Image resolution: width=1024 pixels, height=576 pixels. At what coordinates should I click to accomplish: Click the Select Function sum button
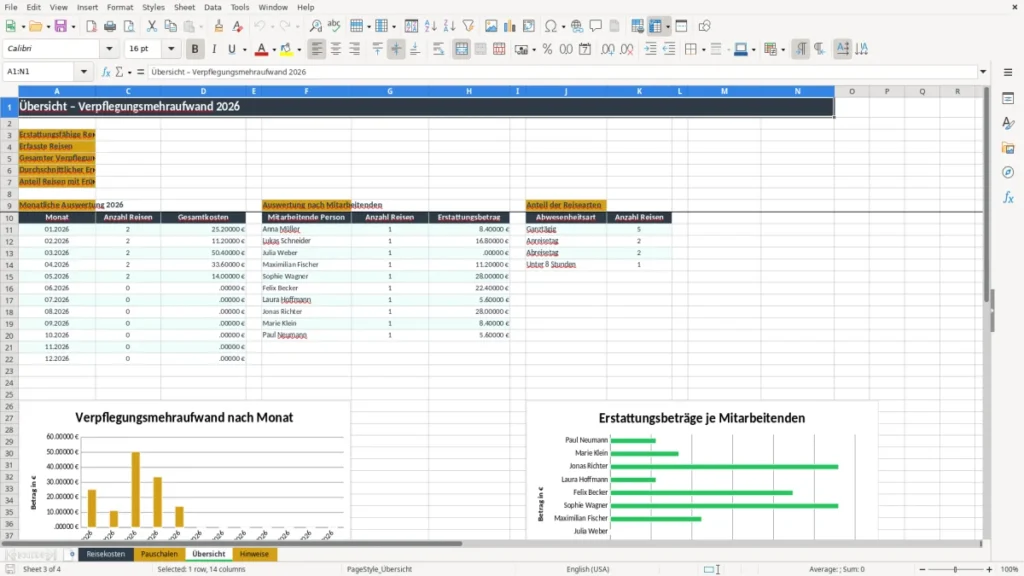point(120,72)
